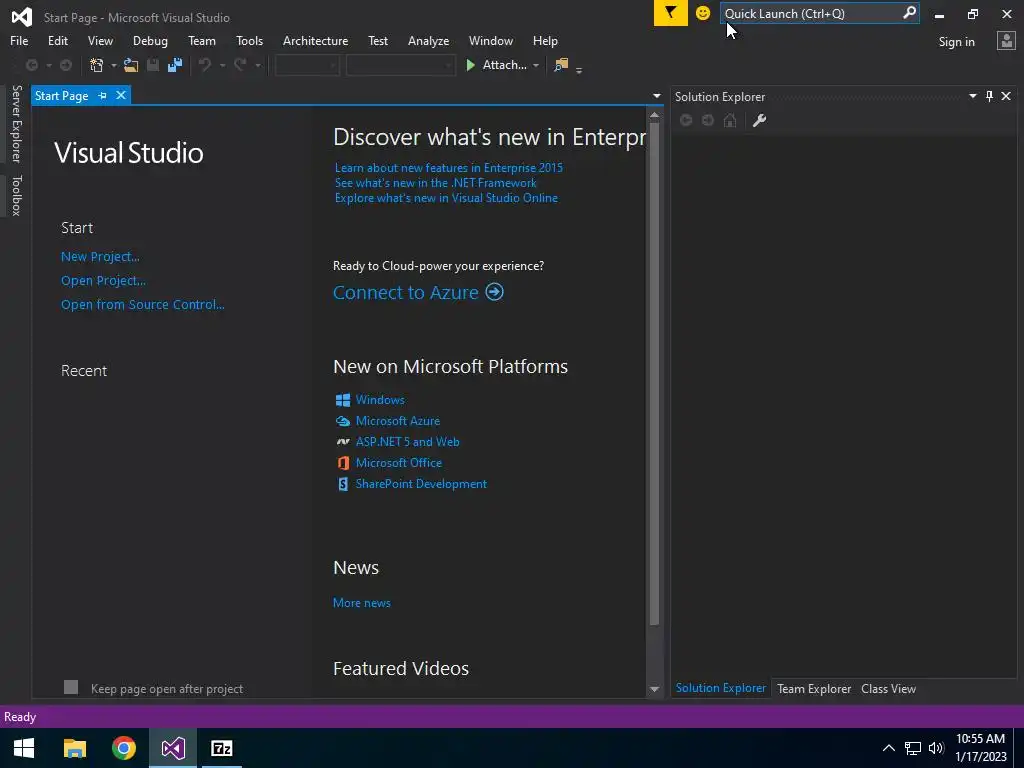Open the Solution Configurations combo box
The image size is (1024, 768).
(307, 65)
